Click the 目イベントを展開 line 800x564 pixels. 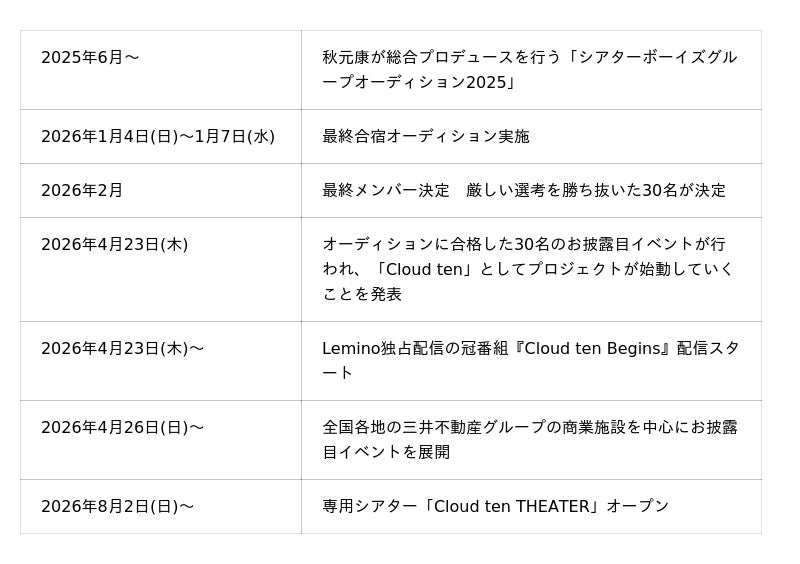(386, 452)
